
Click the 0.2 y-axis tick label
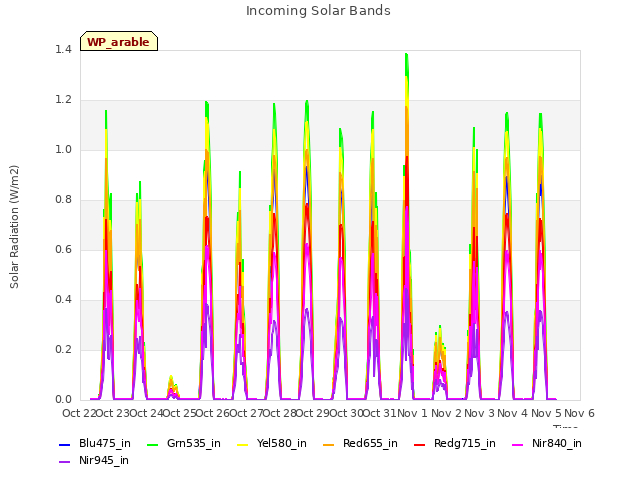63,350
